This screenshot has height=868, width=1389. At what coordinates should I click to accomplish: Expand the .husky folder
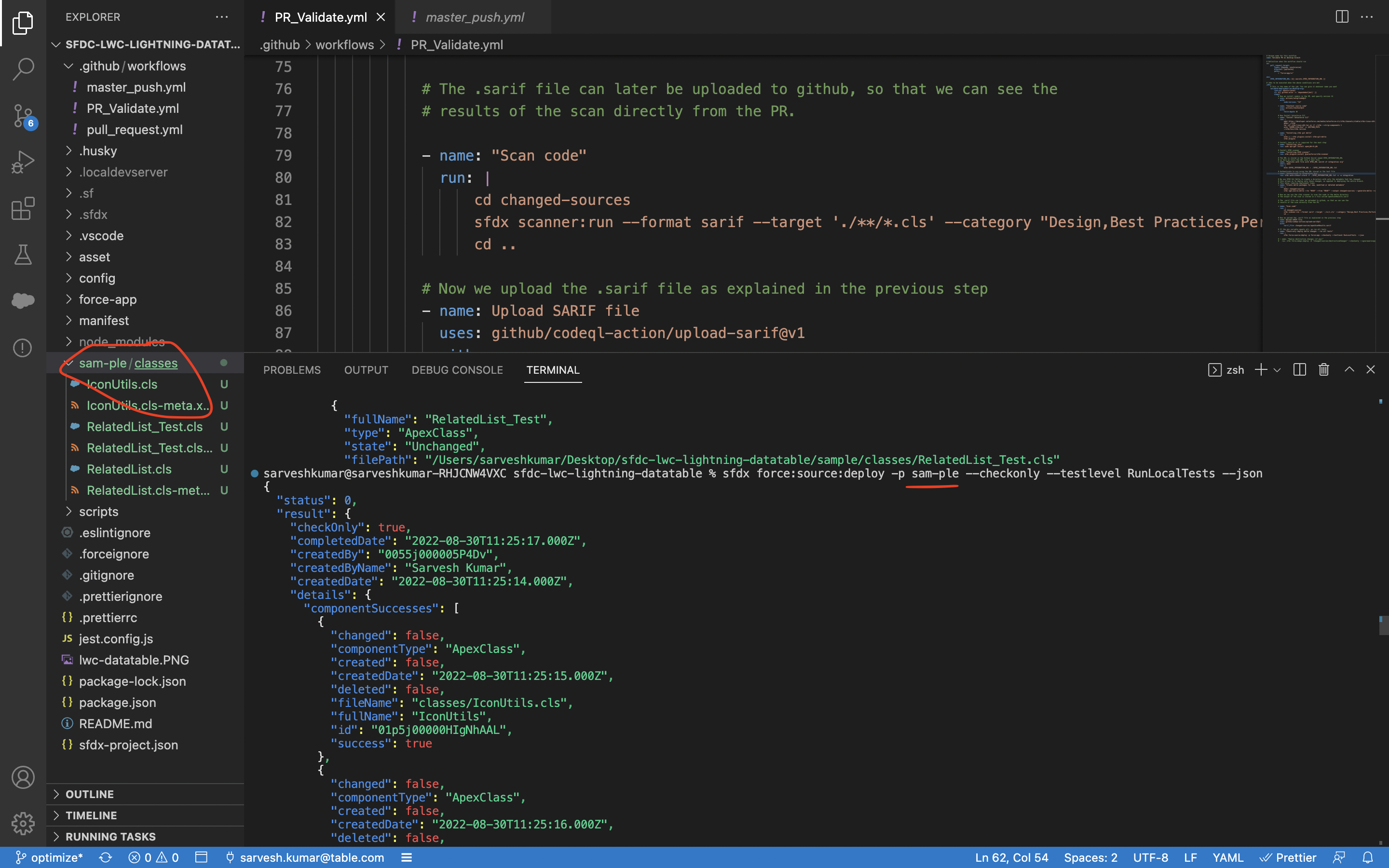99,150
